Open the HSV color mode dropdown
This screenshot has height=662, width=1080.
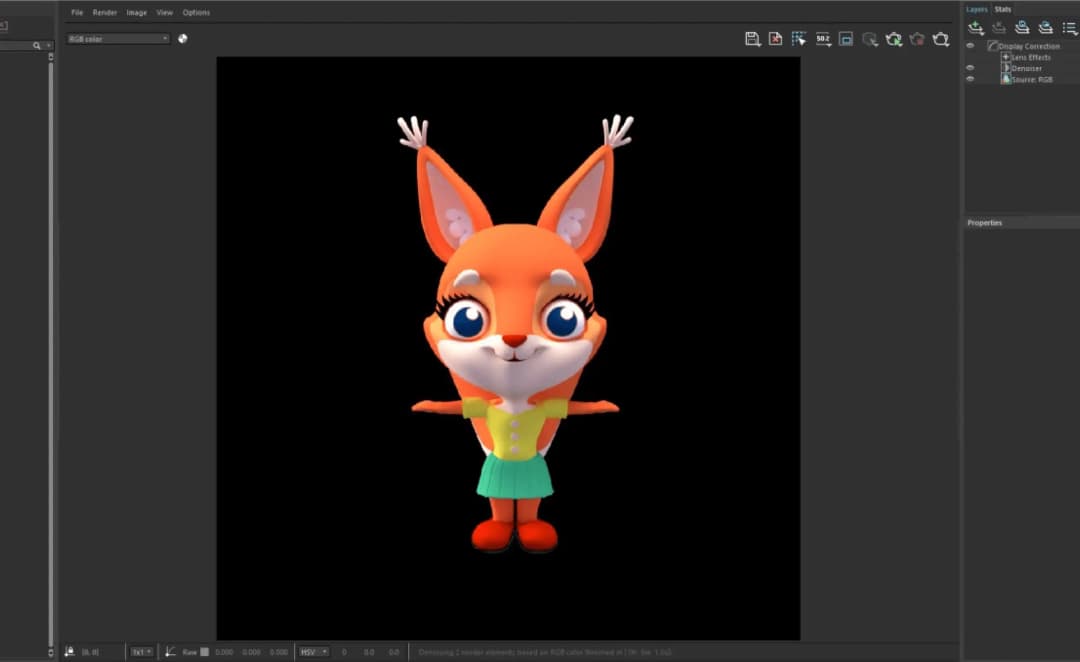pos(314,652)
